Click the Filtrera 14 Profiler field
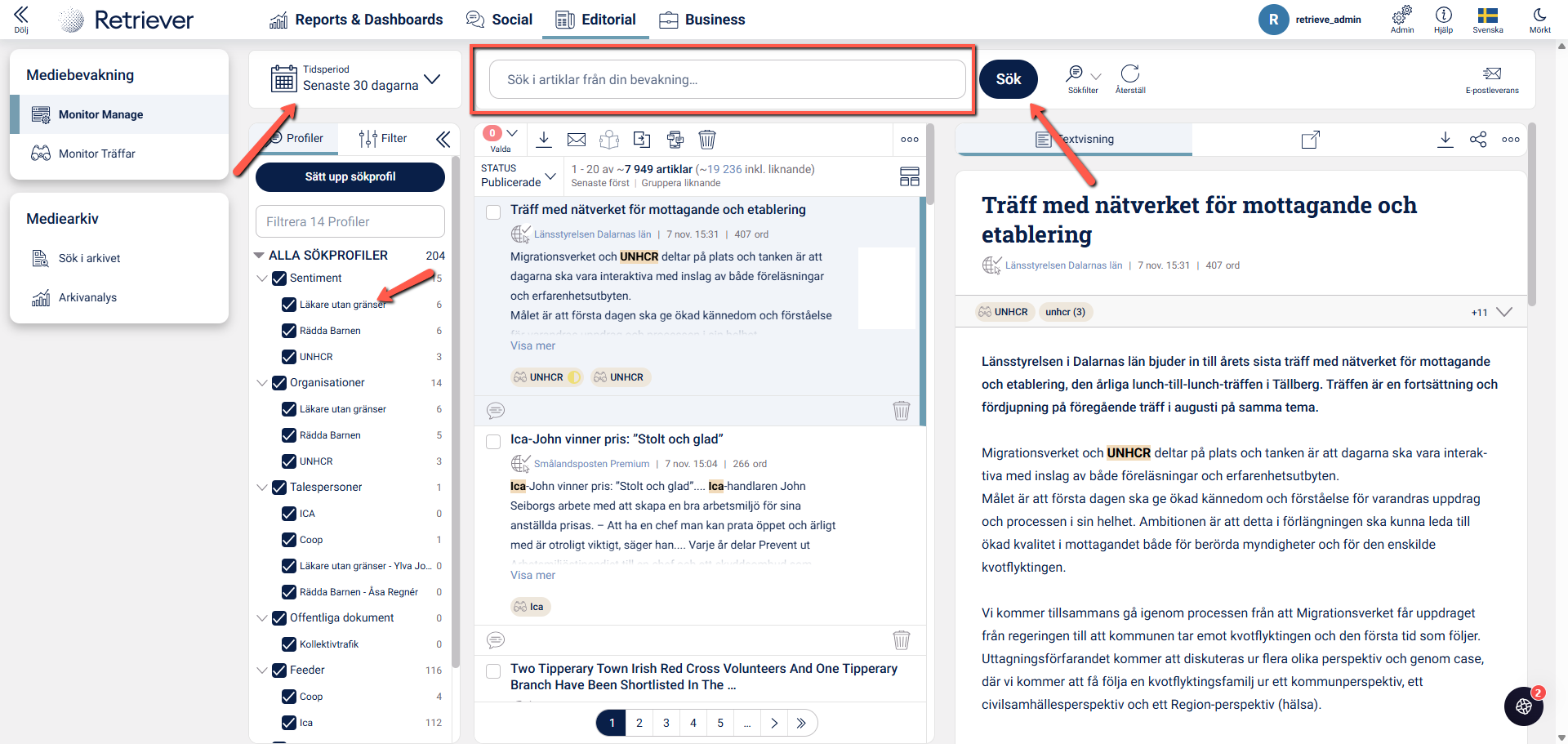Image resolution: width=1568 pixels, height=744 pixels. tap(350, 222)
